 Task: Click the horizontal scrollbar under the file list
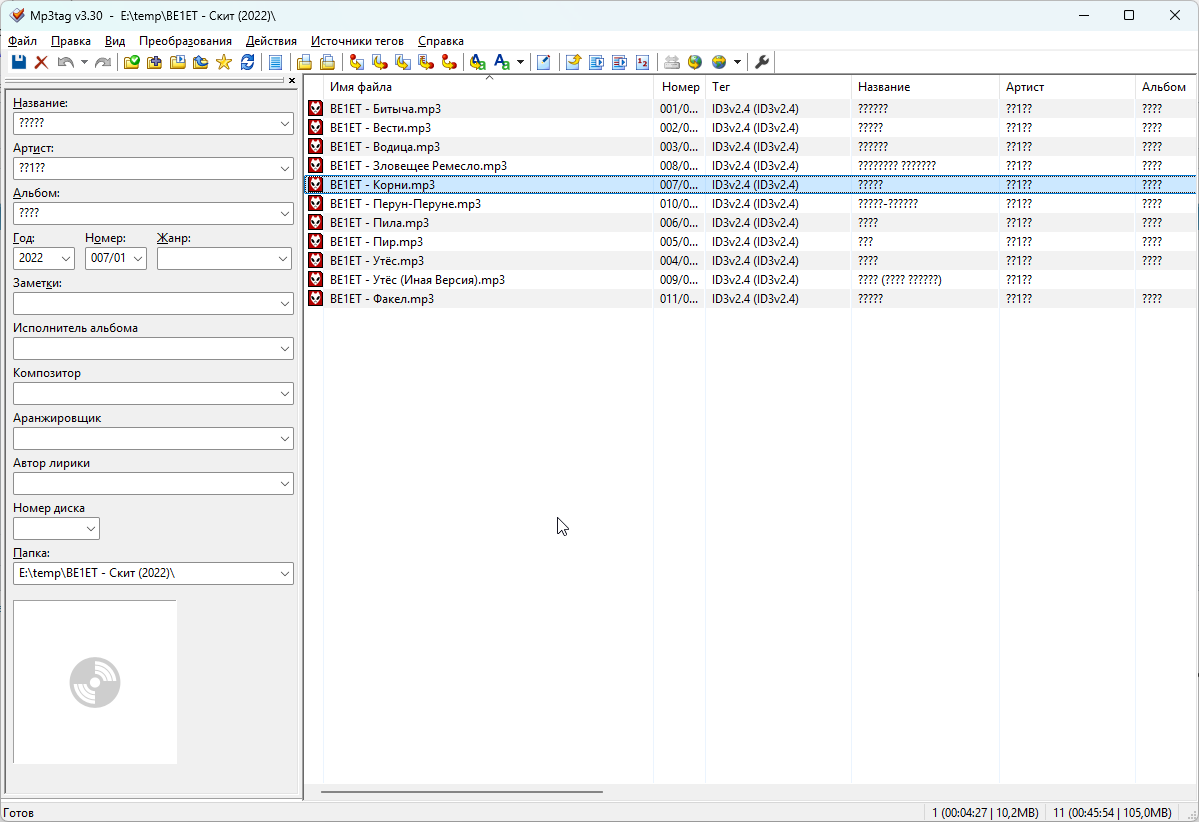(x=462, y=791)
